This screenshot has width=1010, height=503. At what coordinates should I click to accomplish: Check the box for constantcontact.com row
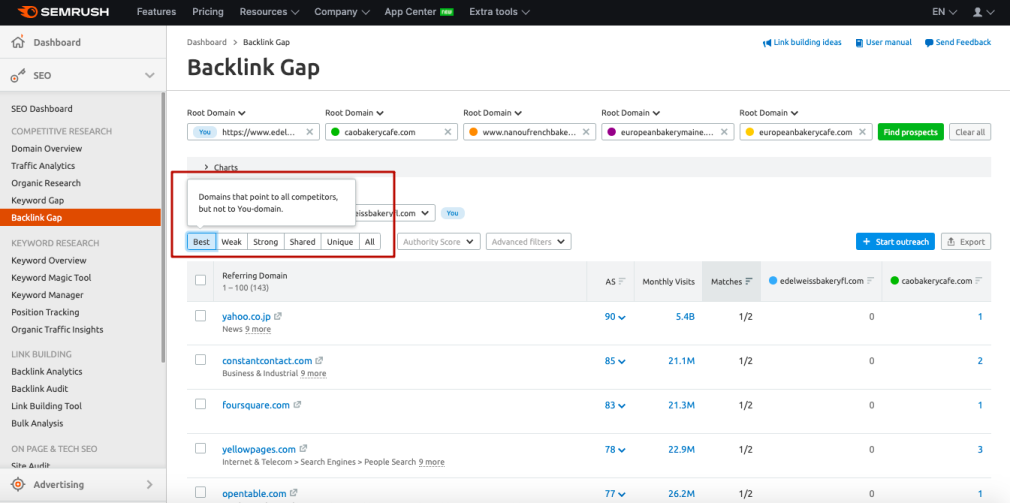pyautogui.click(x=201, y=360)
